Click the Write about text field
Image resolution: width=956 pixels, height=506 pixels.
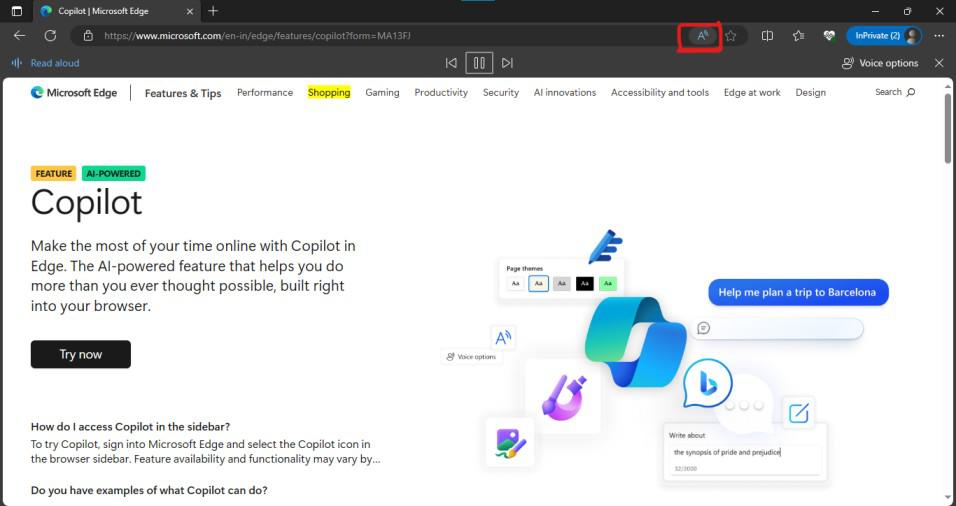tap(745, 459)
